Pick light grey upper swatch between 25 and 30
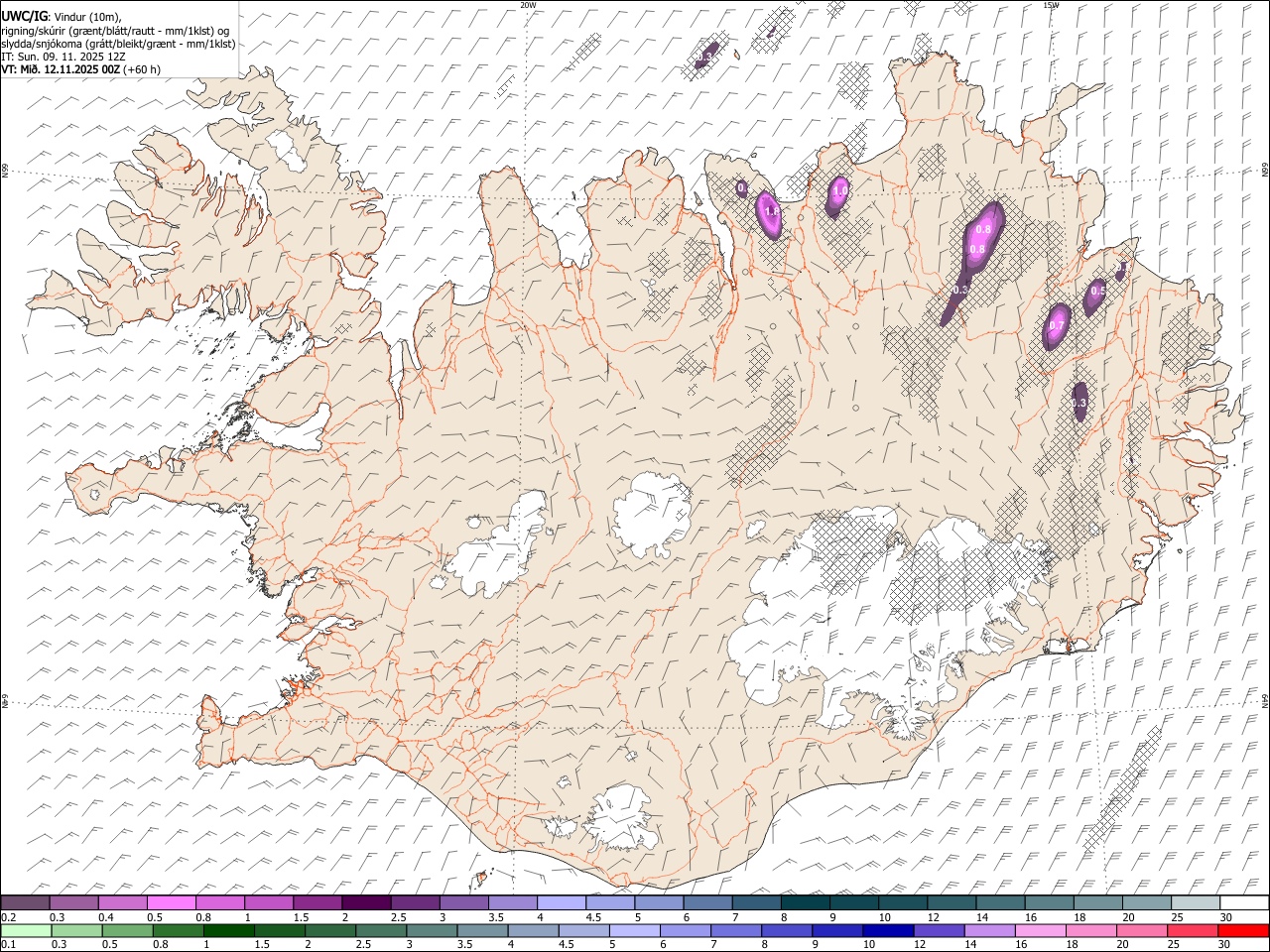This screenshot has height=952, width=1270. [1195, 902]
